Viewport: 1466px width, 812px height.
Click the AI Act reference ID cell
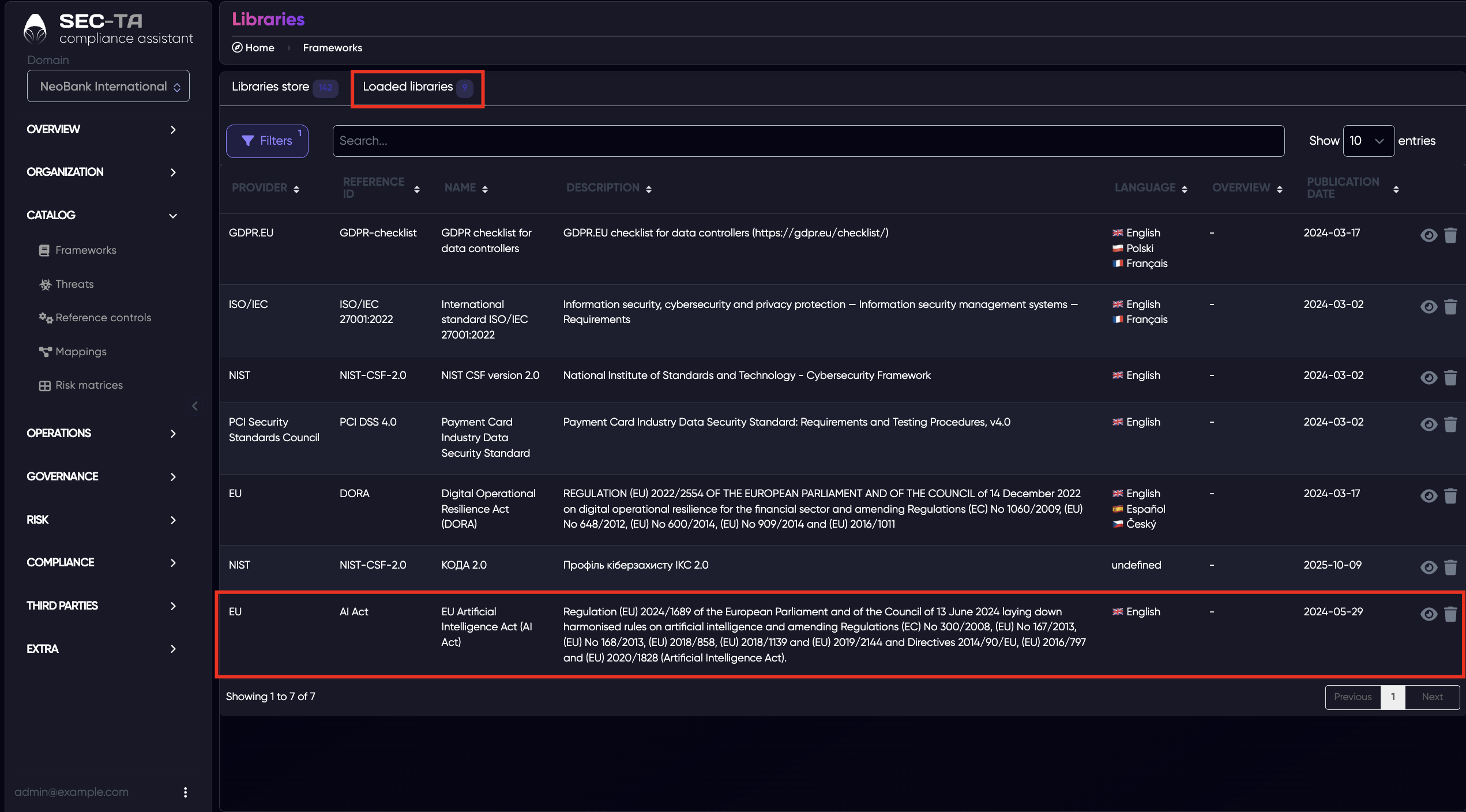coord(354,612)
